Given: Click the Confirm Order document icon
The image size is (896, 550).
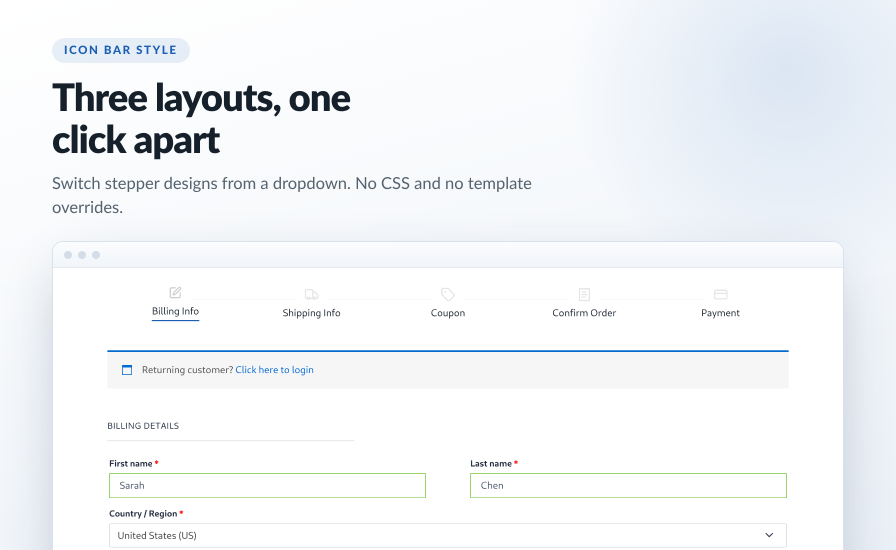Looking at the screenshot, I should click(584, 294).
